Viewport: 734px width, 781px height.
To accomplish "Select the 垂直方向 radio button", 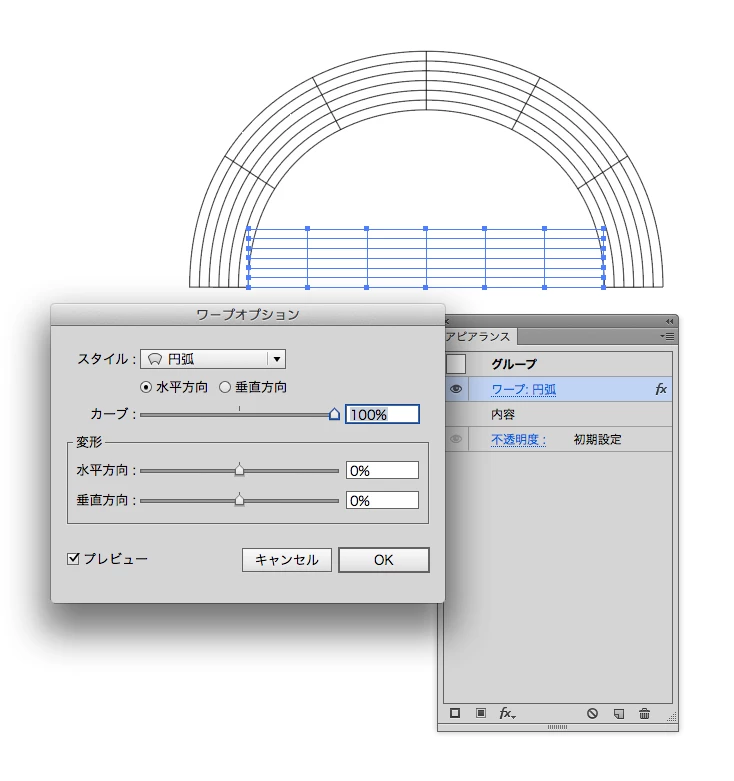I will tap(225, 387).
